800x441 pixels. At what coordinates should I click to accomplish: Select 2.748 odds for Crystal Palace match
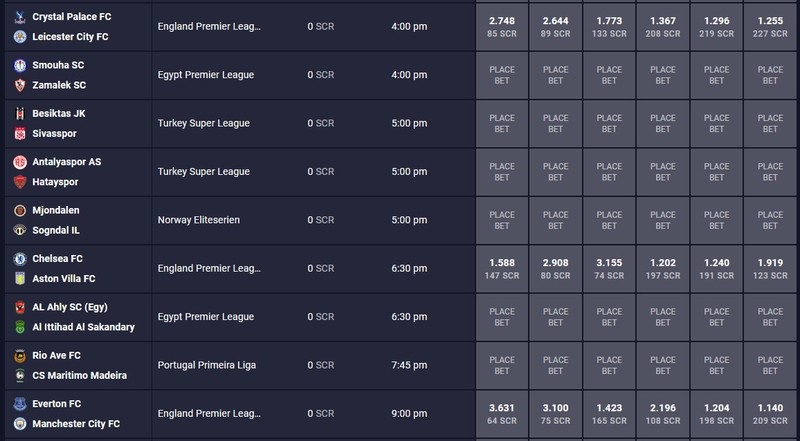coord(502,27)
